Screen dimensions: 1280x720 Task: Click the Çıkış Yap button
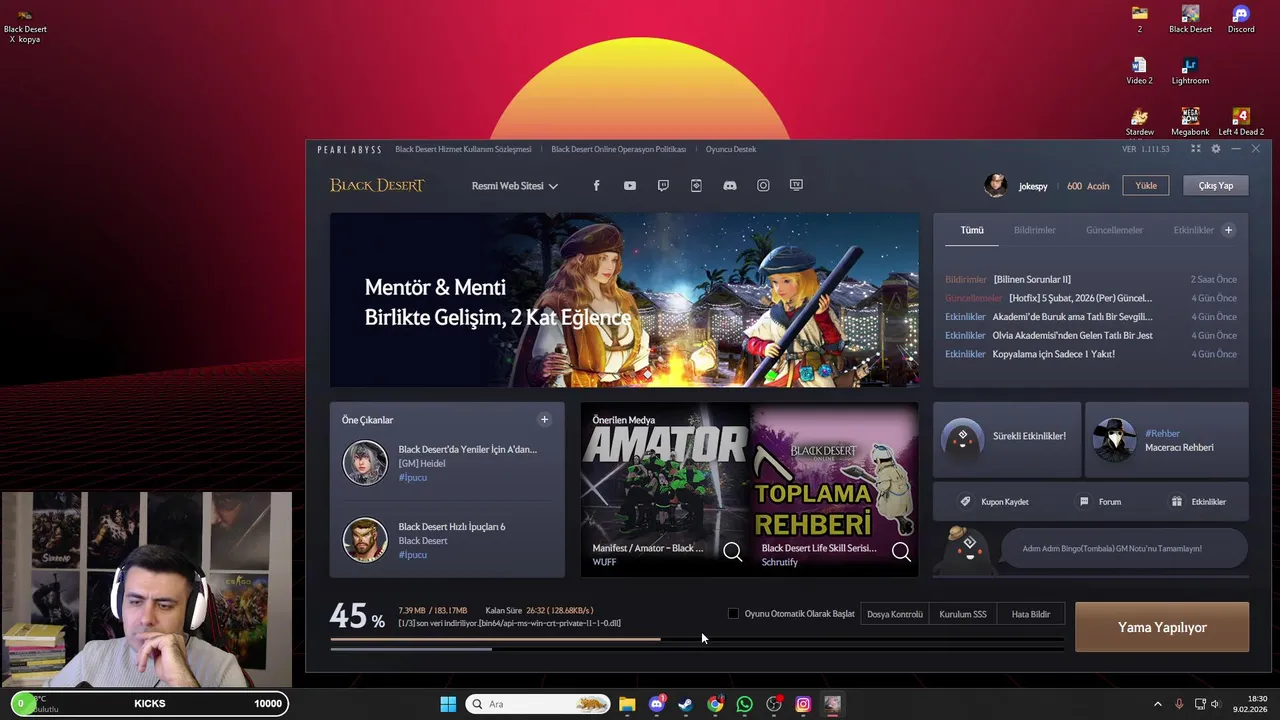pos(1216,185)
